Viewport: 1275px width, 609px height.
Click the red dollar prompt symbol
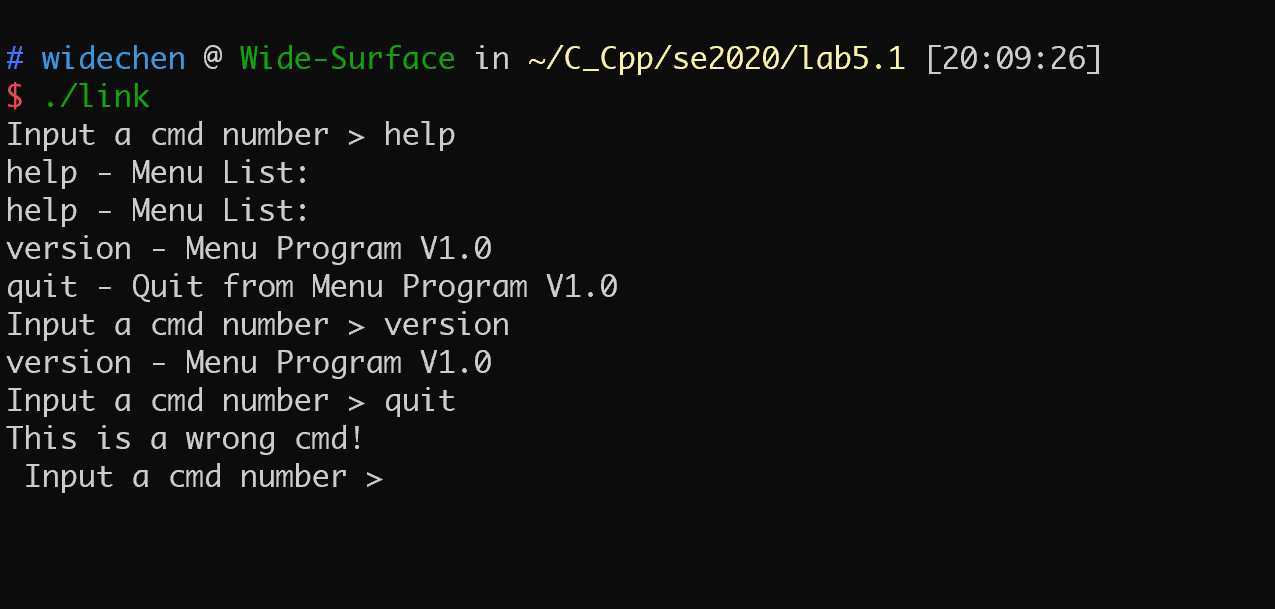tap(15, 97)
